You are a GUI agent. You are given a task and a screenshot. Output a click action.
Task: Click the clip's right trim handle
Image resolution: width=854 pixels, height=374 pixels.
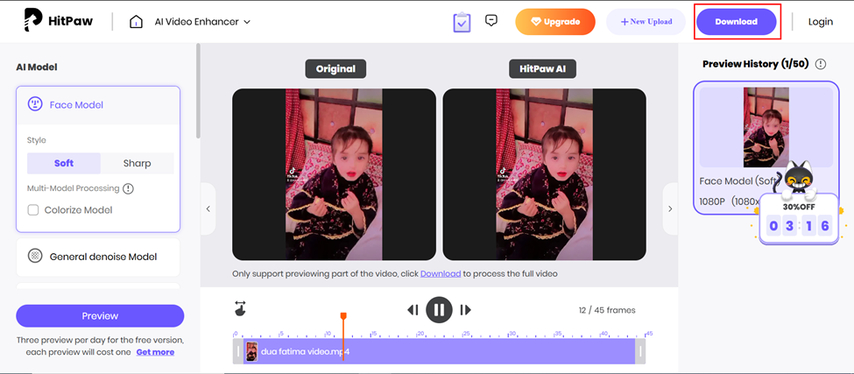coord(641,352)
